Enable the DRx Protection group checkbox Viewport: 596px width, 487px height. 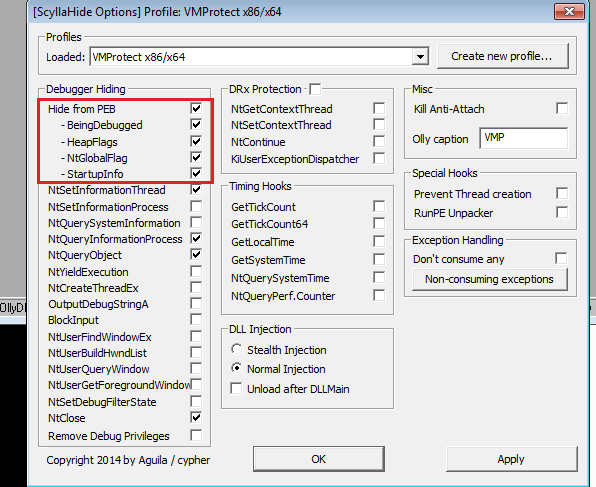(x=315, y=89)
